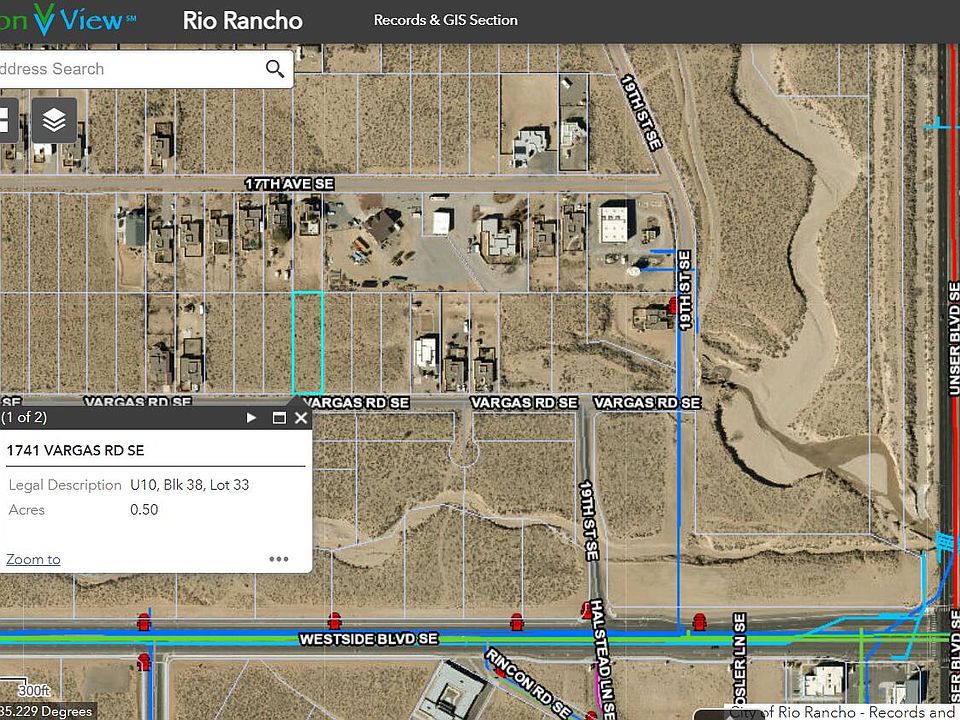Click the RINCON RD SE street label

click(528, 683)
